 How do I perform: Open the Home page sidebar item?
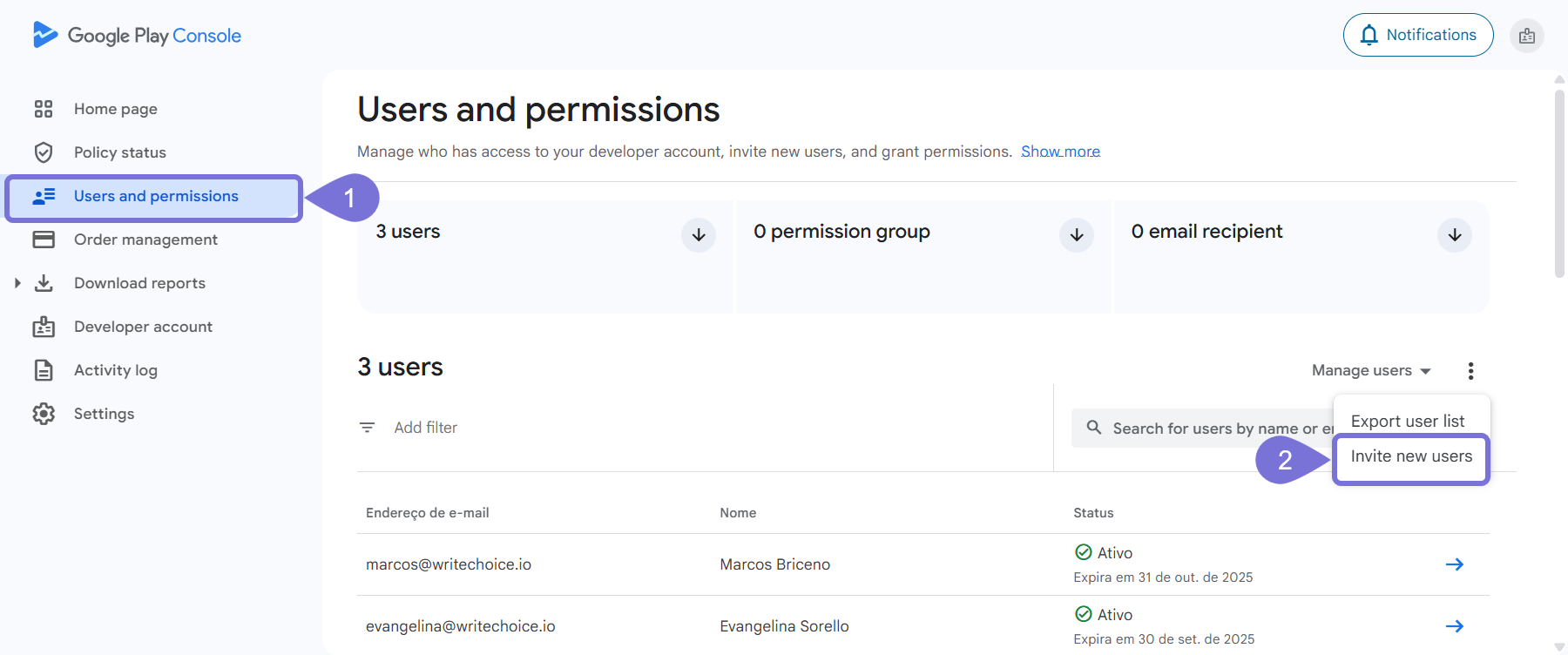pyautogui.click(x=115, y=109)
